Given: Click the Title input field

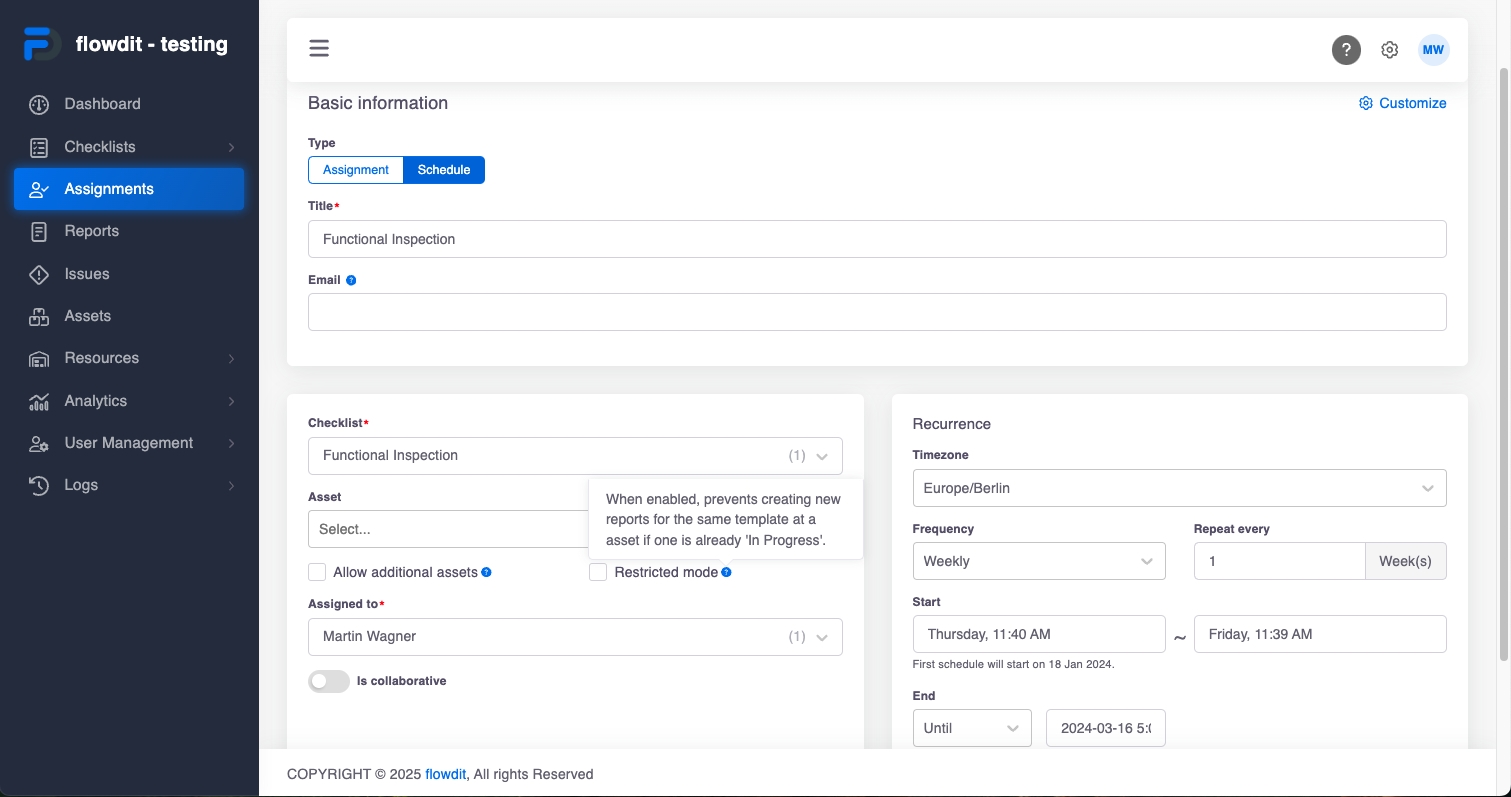Looking at the screenshot, I should (x=877, y=239).
